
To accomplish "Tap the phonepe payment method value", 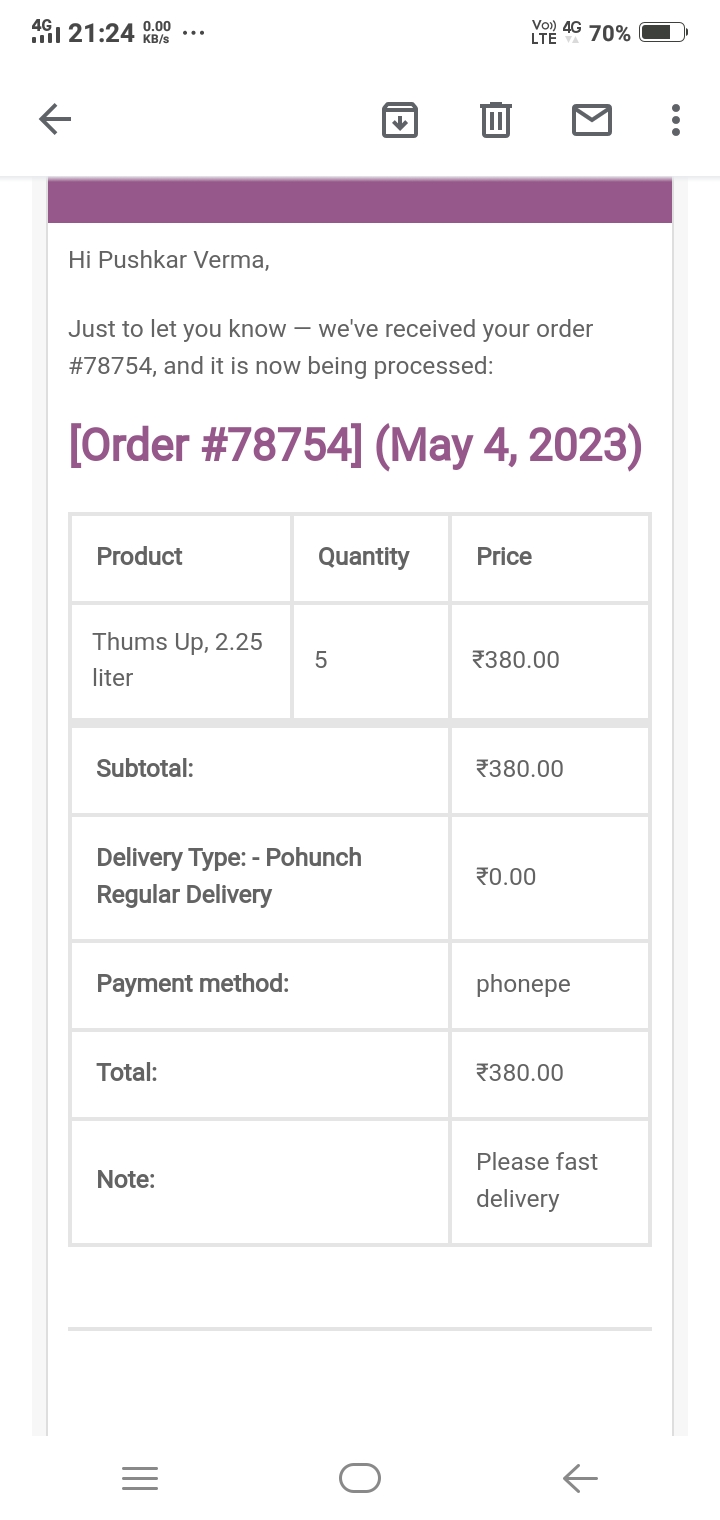I will (523, 984).
